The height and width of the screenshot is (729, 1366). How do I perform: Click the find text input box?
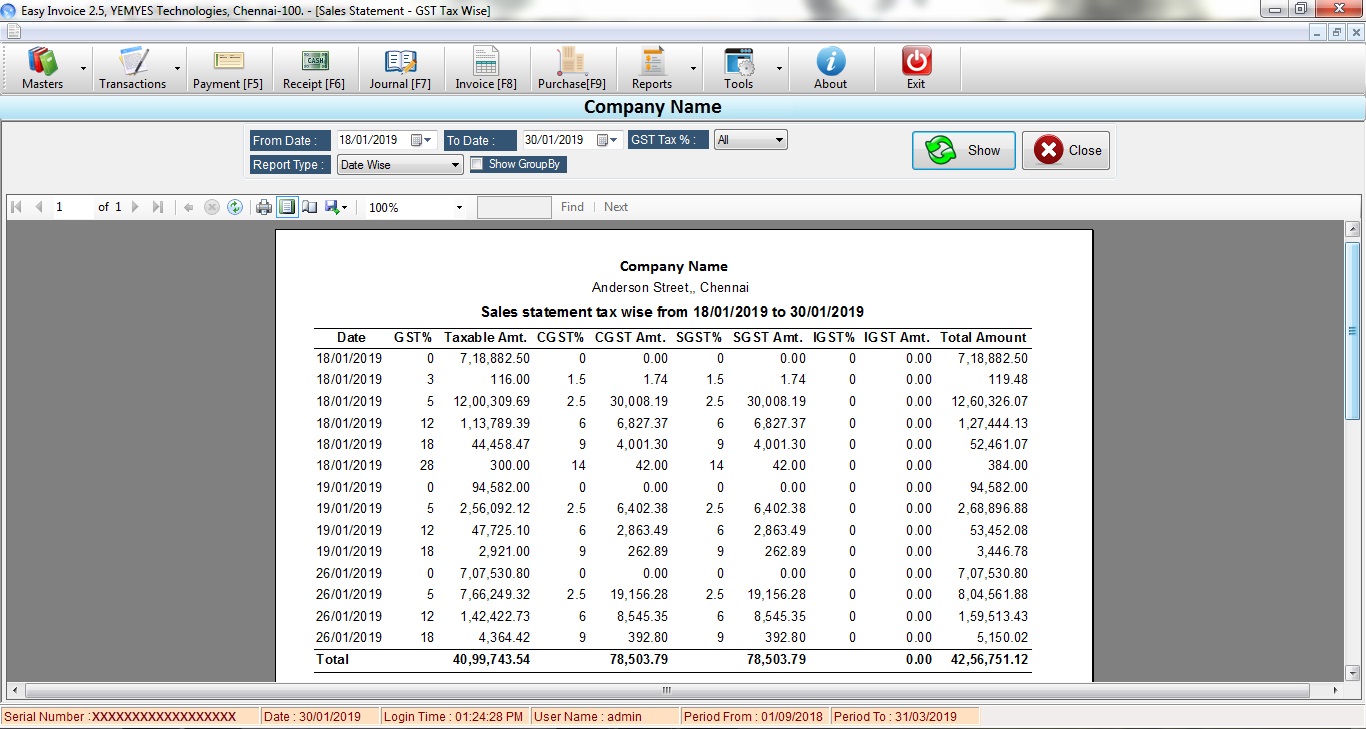click(x=514, y=207)
